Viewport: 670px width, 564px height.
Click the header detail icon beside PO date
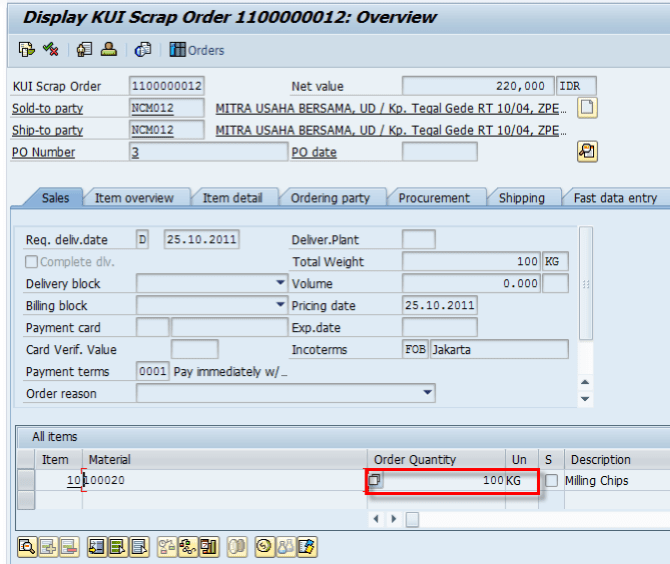pyautogui.click(x=587, y=152)
